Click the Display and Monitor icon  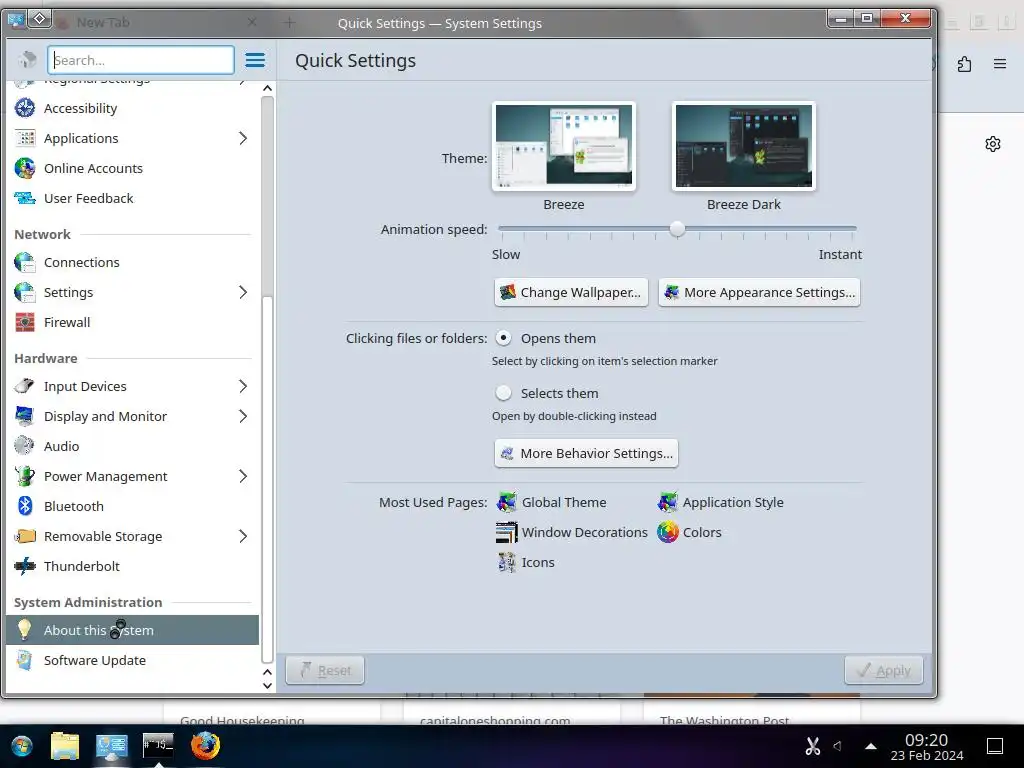(25, 417)
